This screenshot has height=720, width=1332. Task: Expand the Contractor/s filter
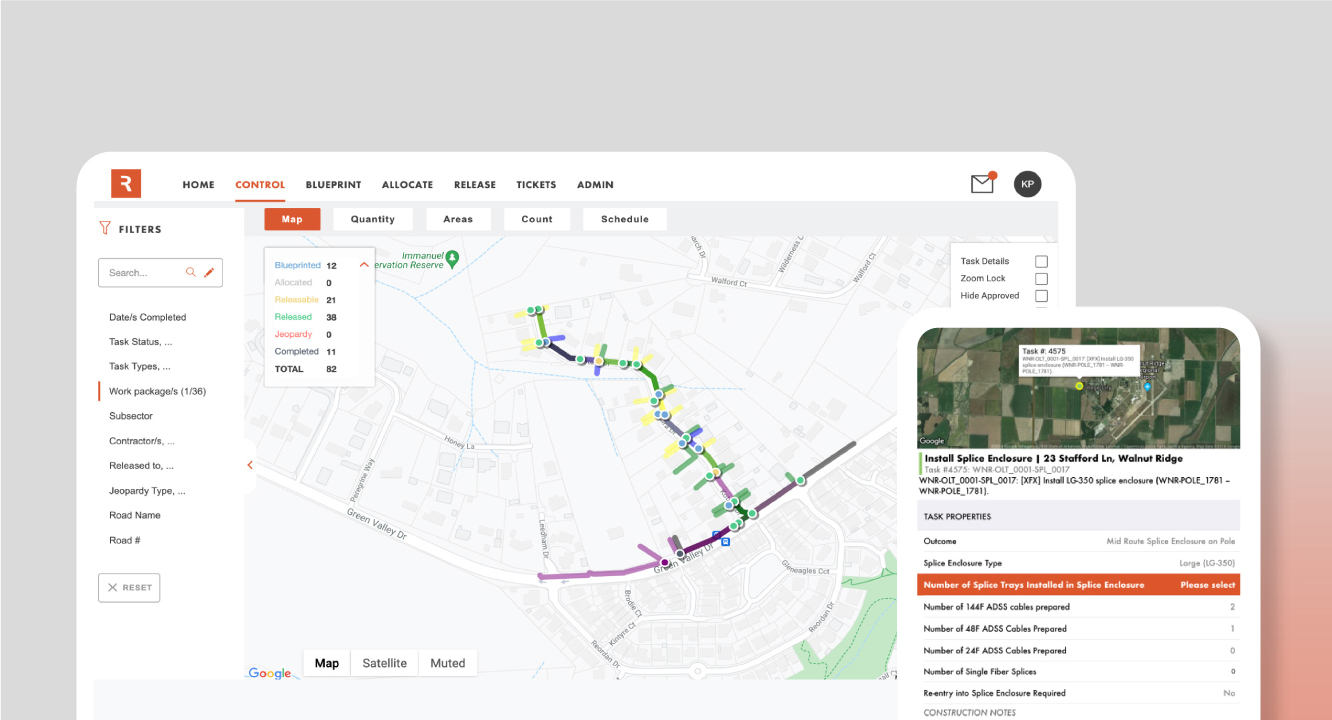142,441
